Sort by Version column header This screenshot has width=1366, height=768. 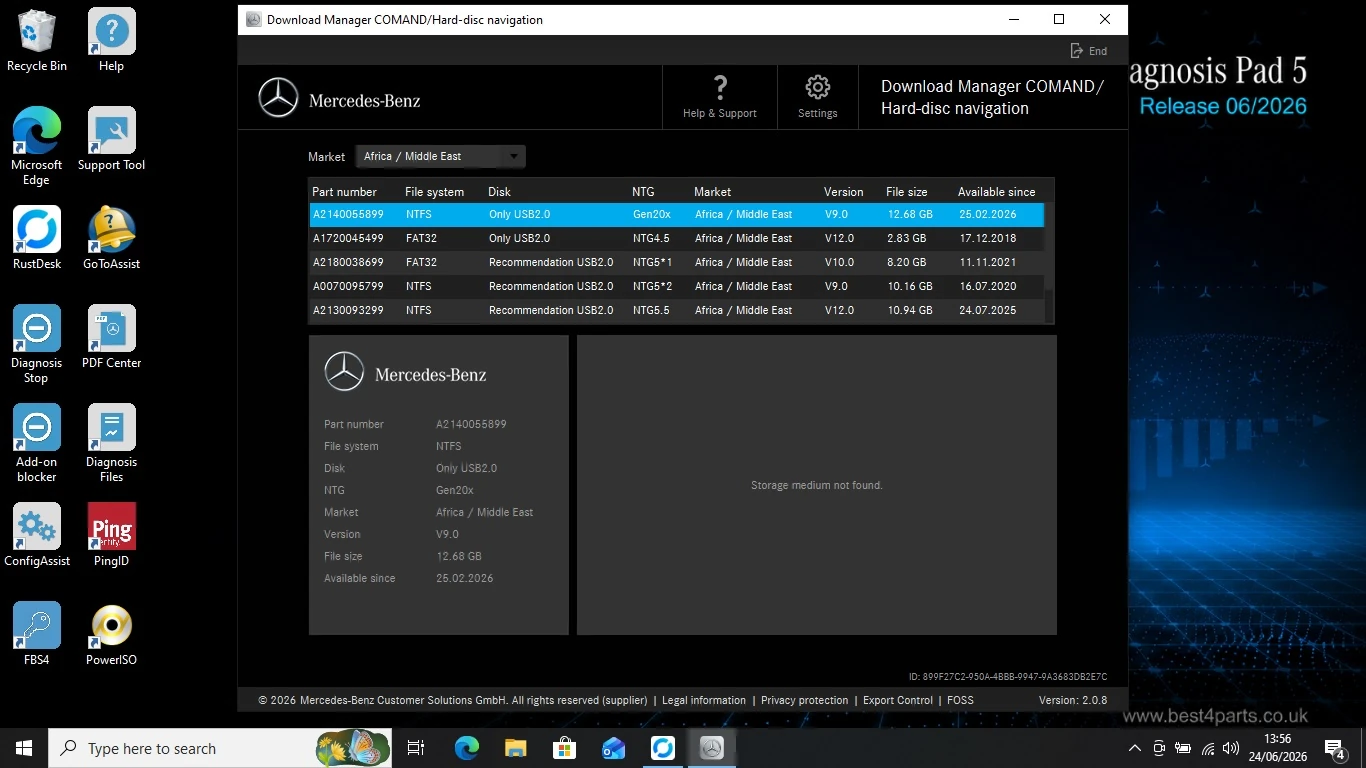(843, 192)
